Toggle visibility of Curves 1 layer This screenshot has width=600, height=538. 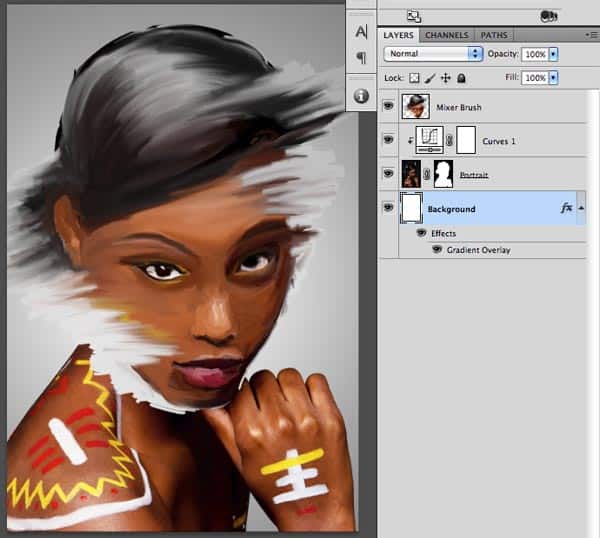pos(388,140)
